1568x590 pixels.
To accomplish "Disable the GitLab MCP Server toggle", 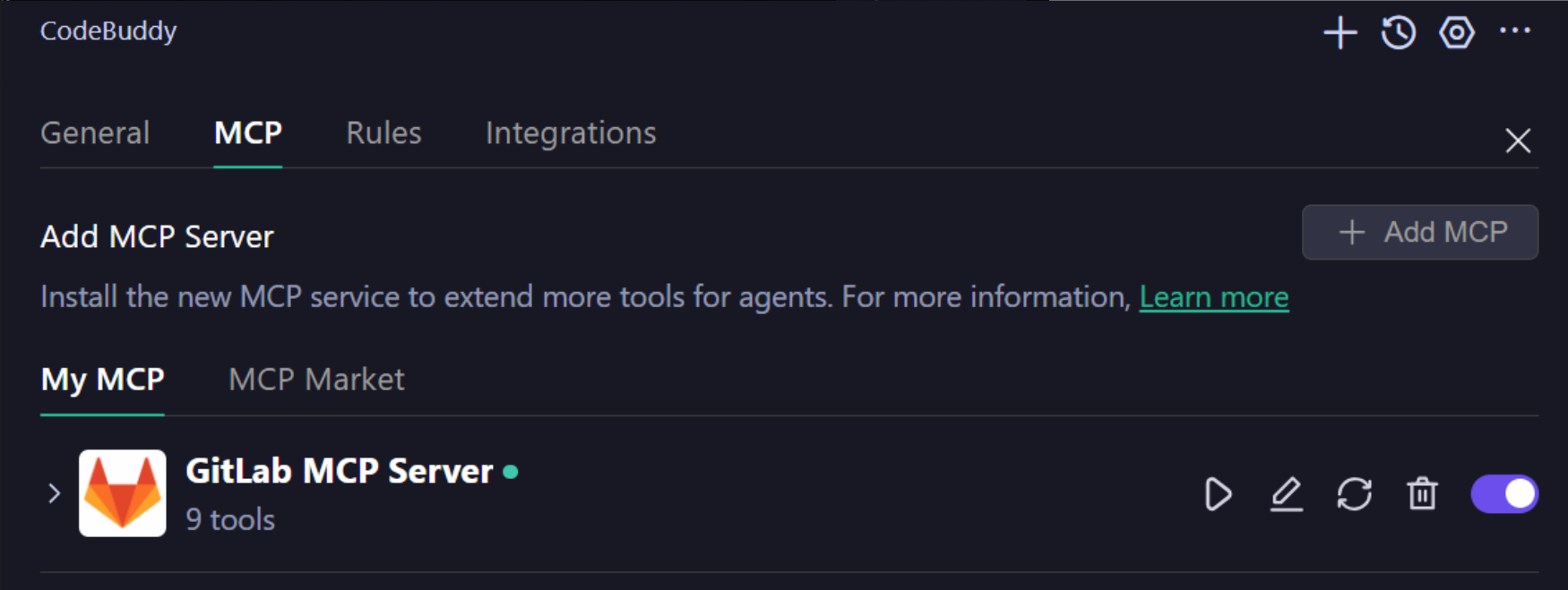I will tap(1504, 494).
